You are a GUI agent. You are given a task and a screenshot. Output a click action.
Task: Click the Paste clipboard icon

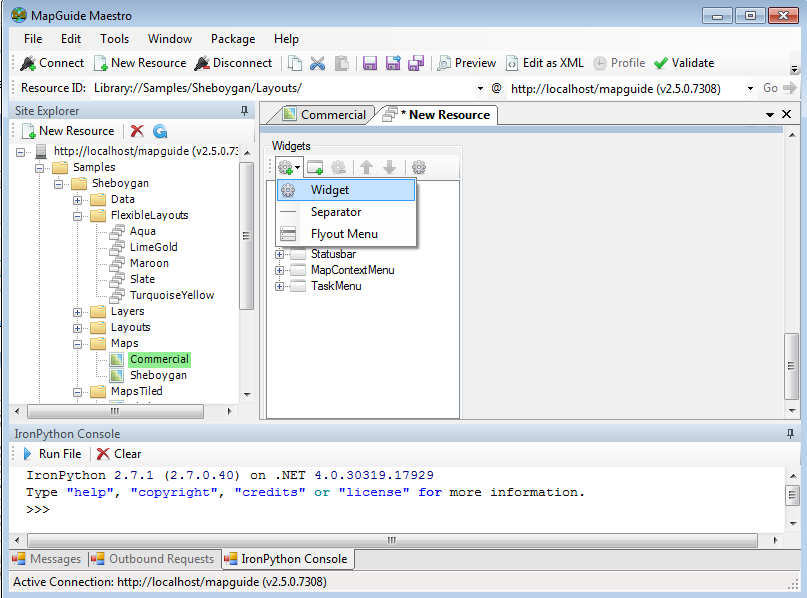pos(341,63)
